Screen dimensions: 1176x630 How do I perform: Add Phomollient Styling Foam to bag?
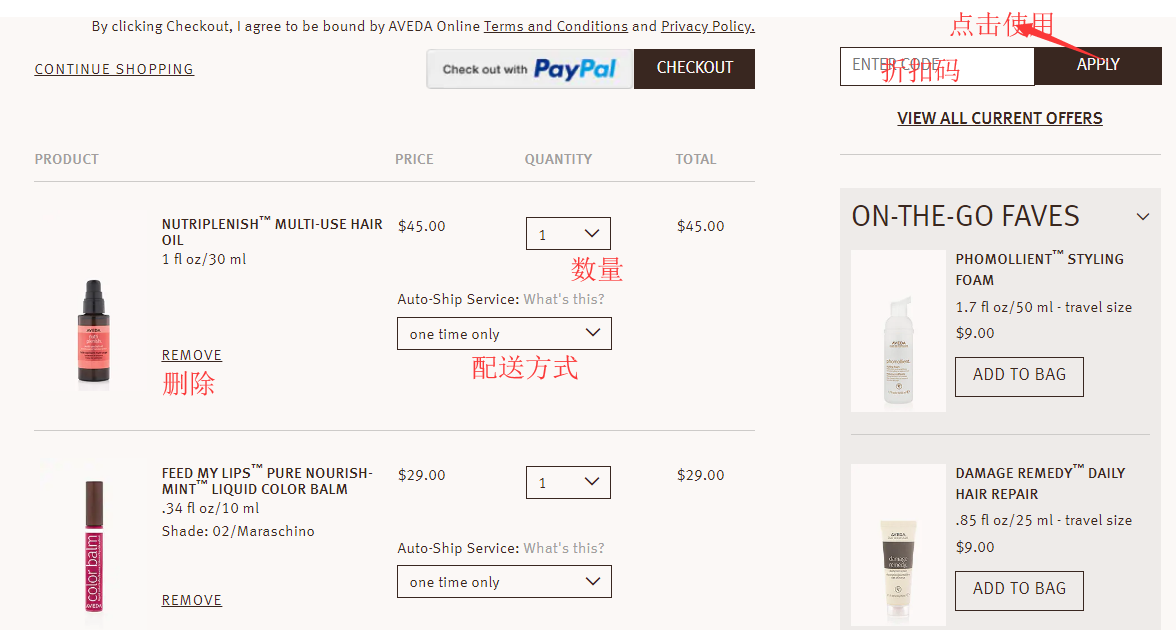pos(1019,376)
